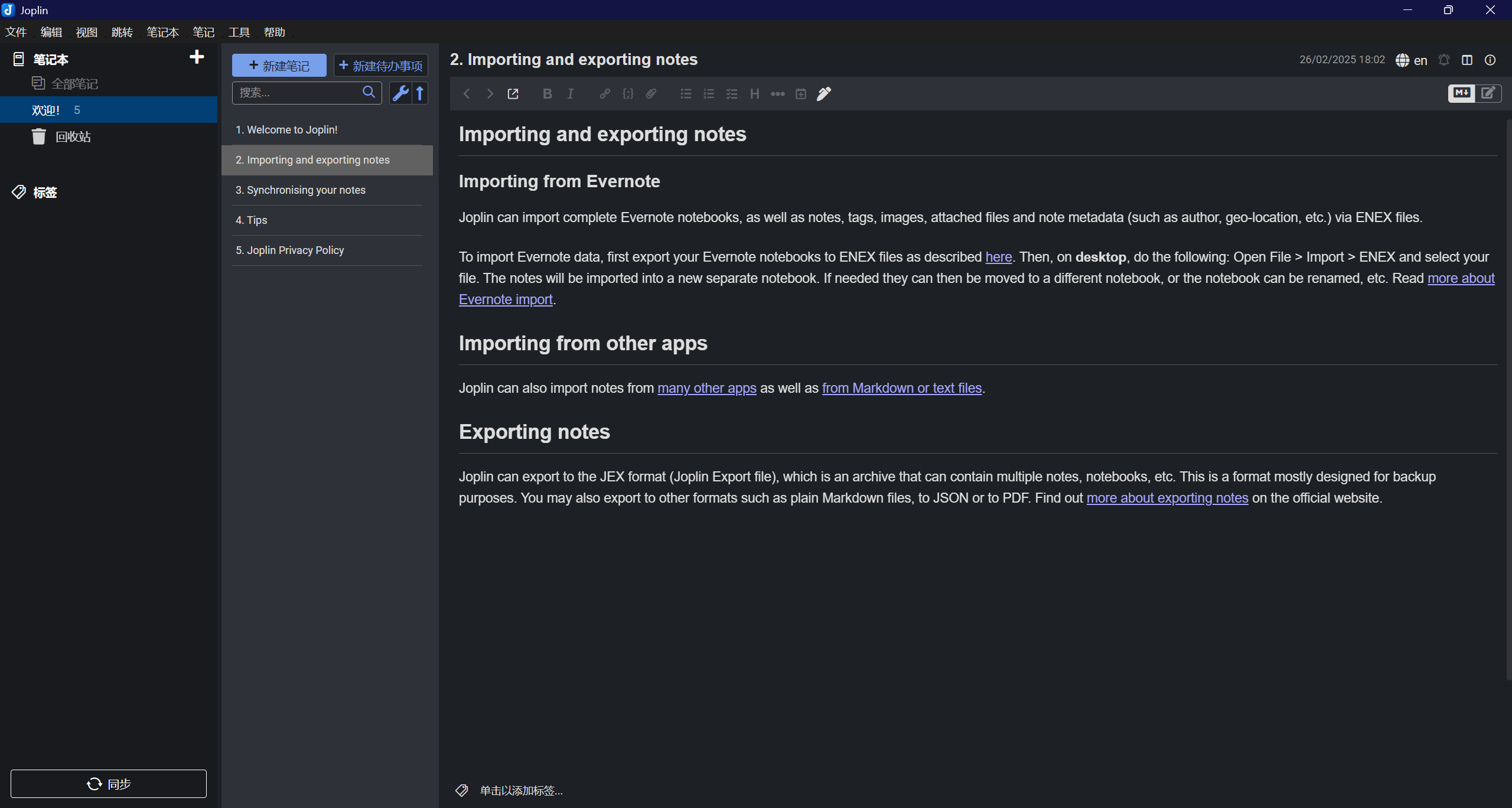
Task: Collapse the 标签 tags section header
Action: tap(45, 192)
